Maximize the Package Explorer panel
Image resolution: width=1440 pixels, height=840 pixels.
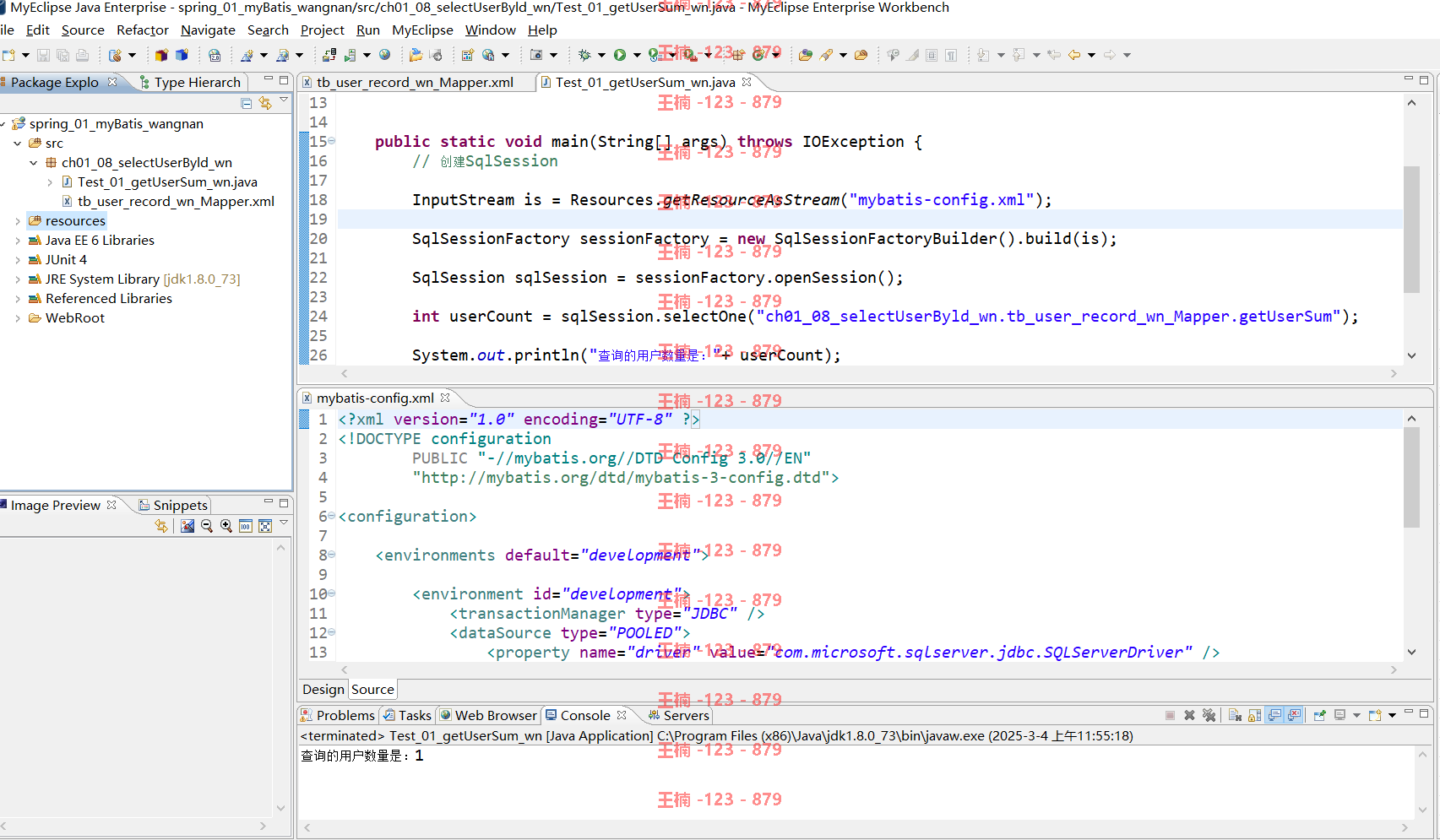point(284,79)
